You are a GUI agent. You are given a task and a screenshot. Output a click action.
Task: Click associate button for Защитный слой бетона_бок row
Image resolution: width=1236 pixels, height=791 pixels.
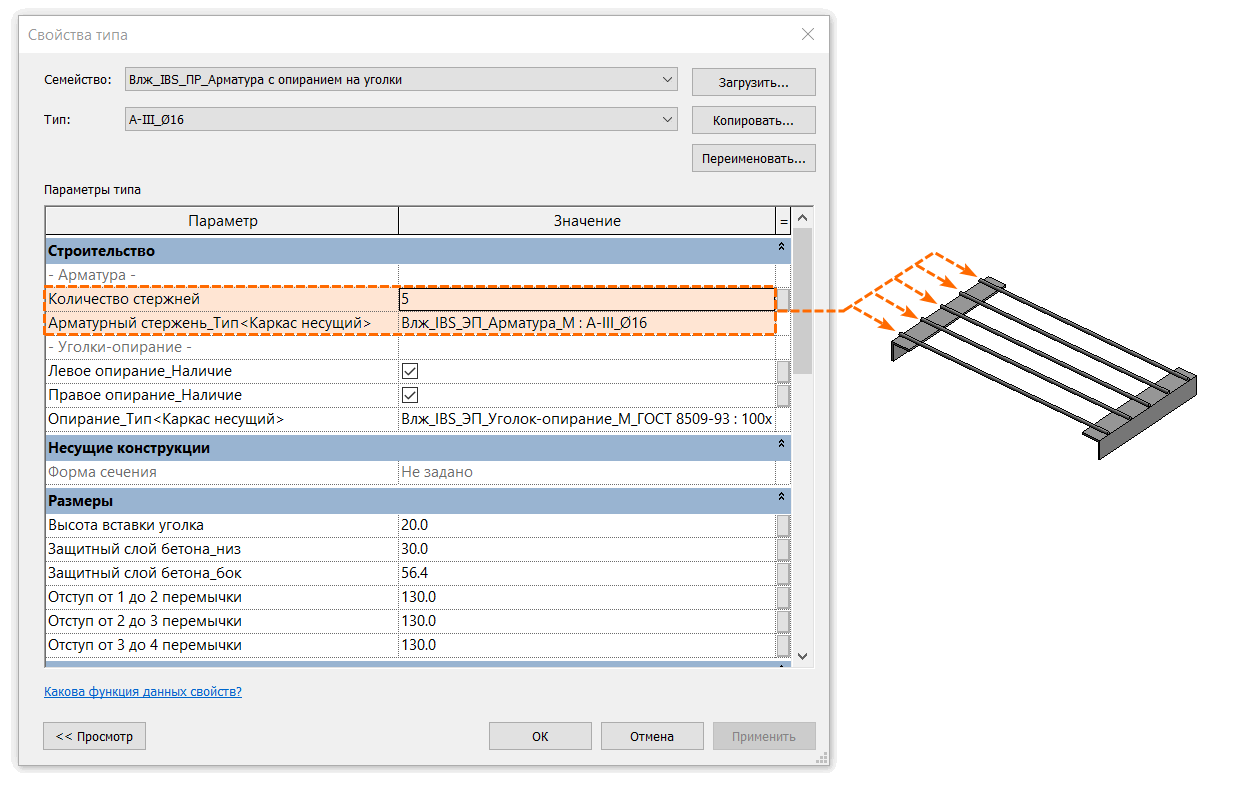(783, 573)
